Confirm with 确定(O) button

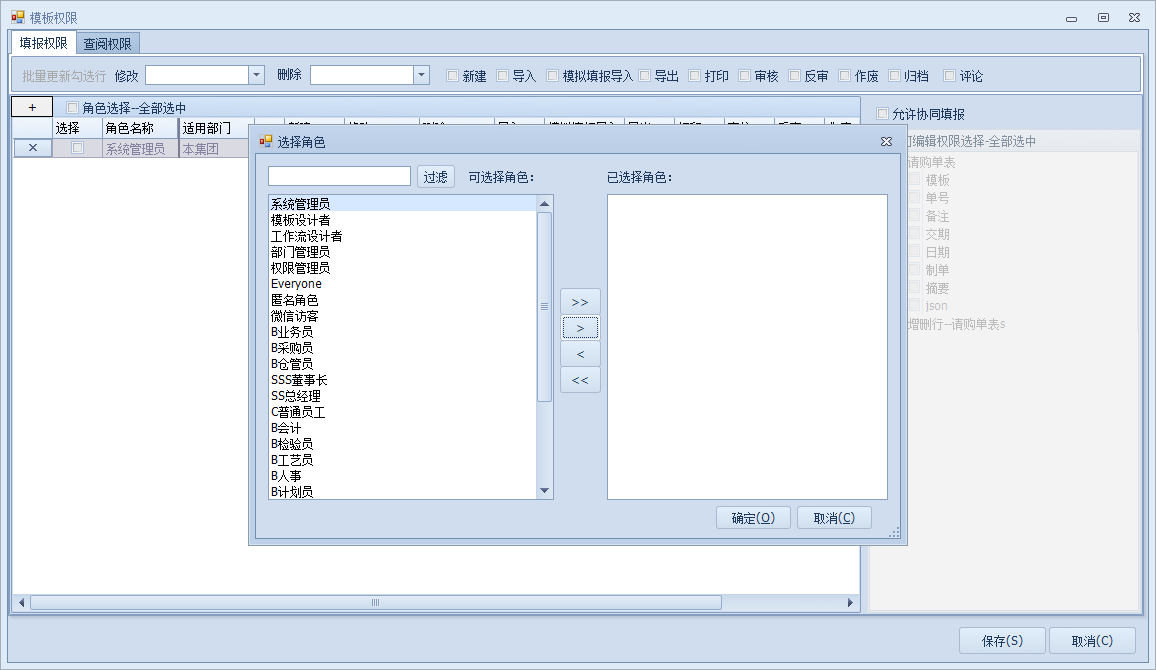pos(753,518)
